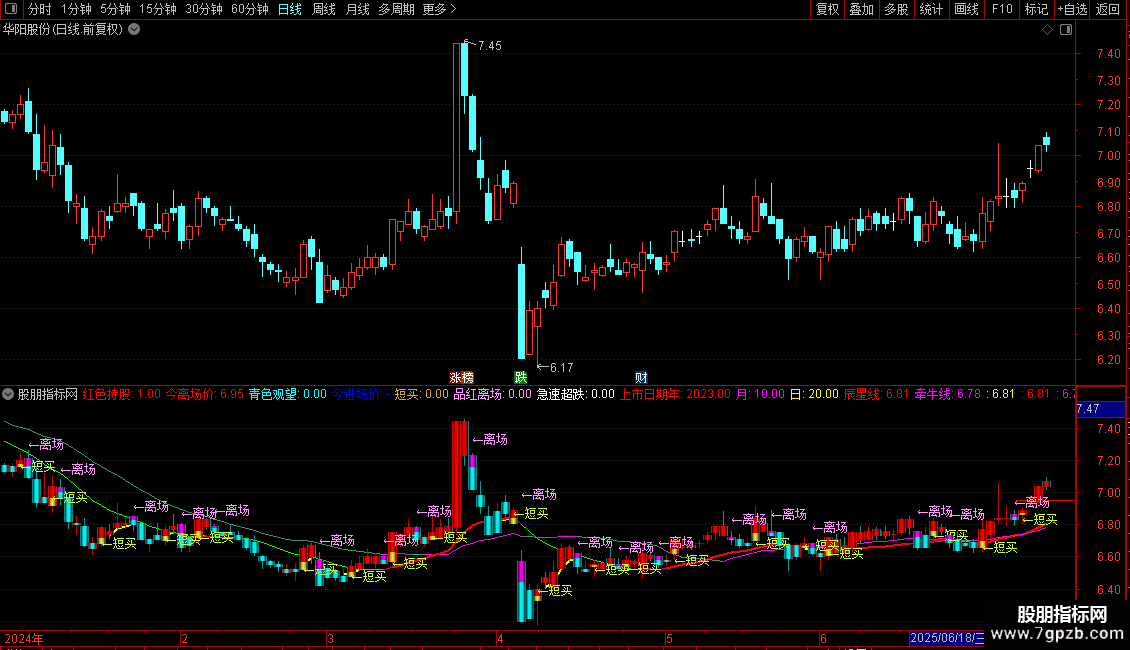The width and height of the screenshot is (1130, 650).
Task: Switch to 5分钟 period
Action: (x=115, y=9)
